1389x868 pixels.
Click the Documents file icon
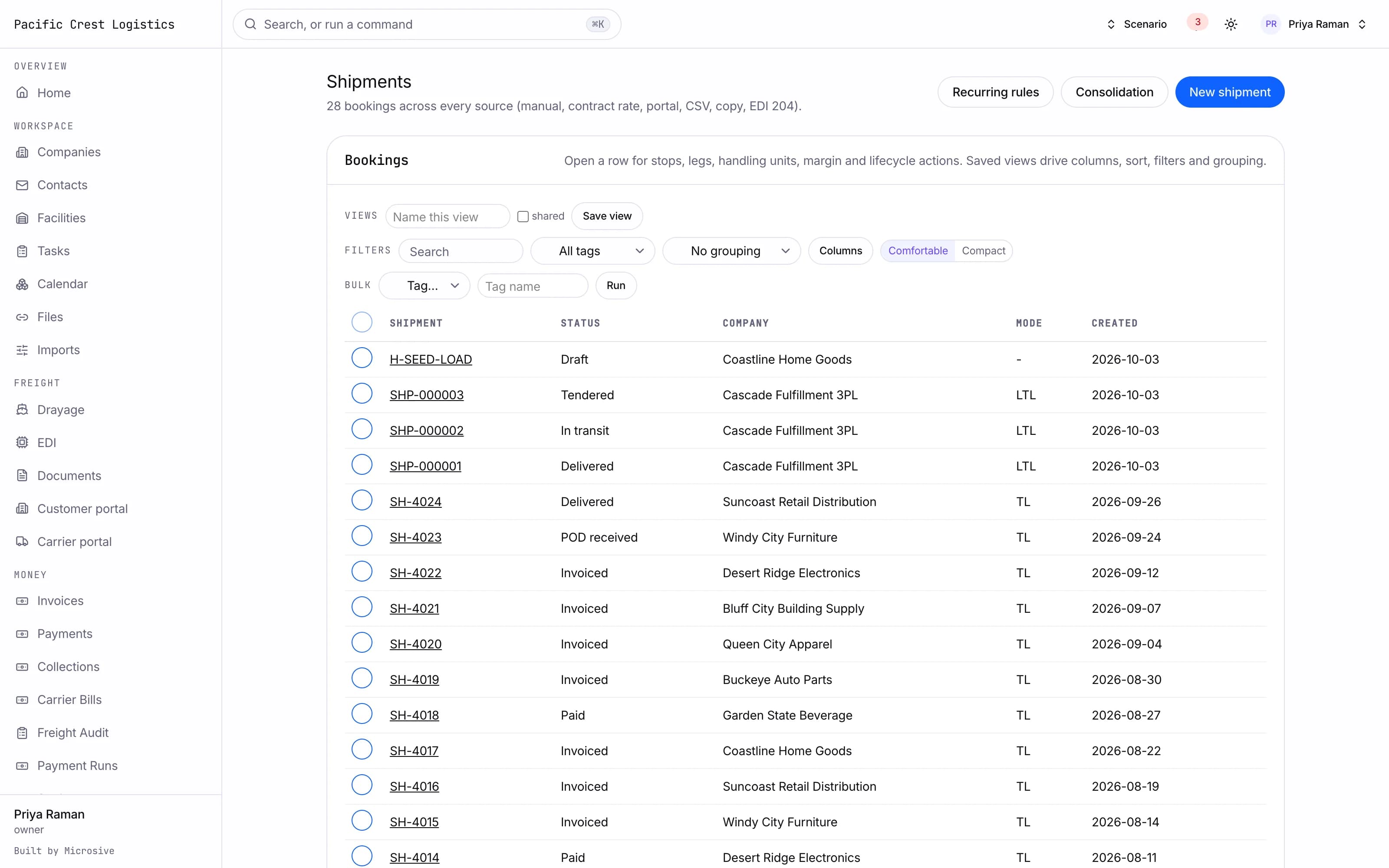pos(22,475)
